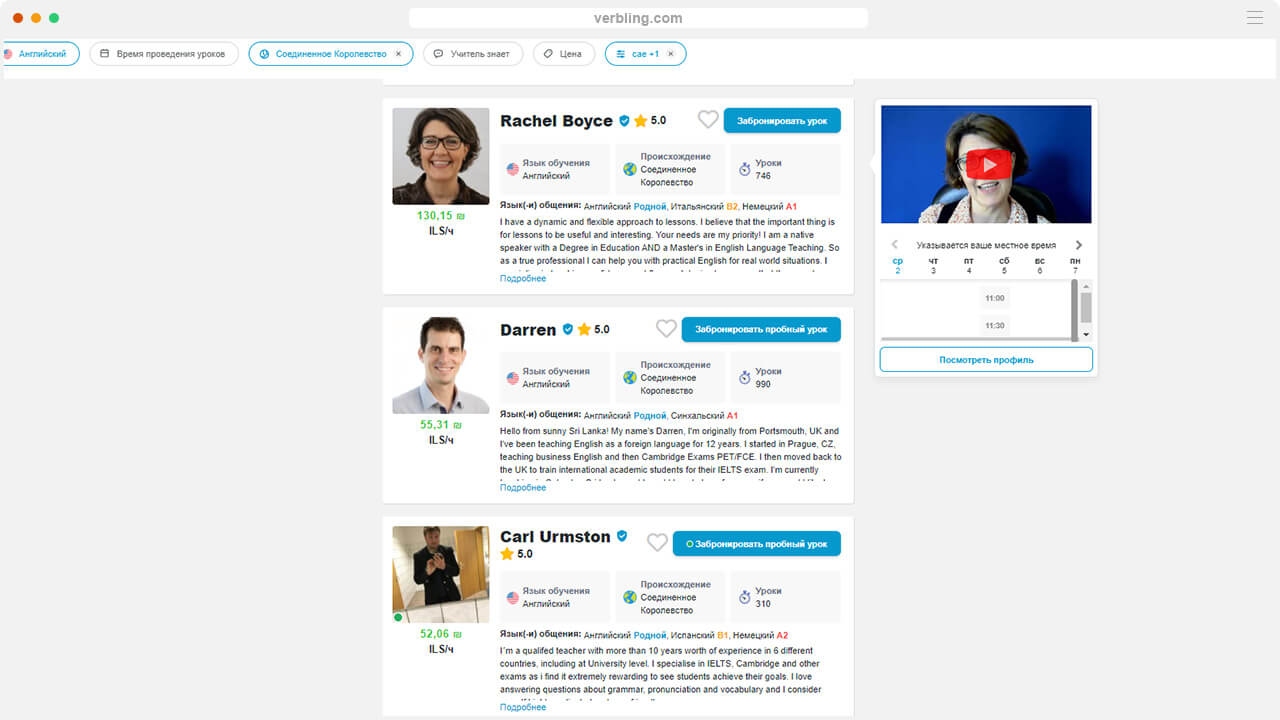
Task: Toggle the heart icon next to Darren
Action: (666, 329)
